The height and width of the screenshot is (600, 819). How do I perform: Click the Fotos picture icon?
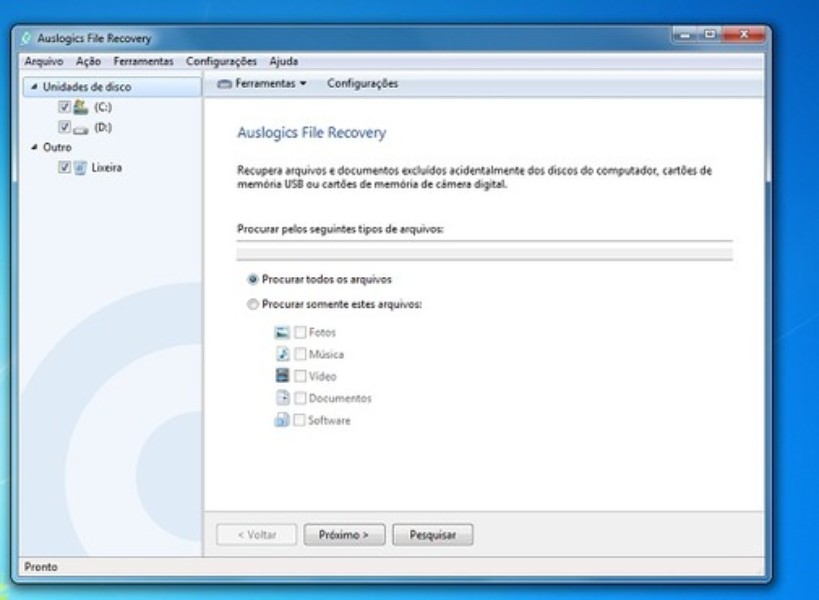click(x=282, y=332)
